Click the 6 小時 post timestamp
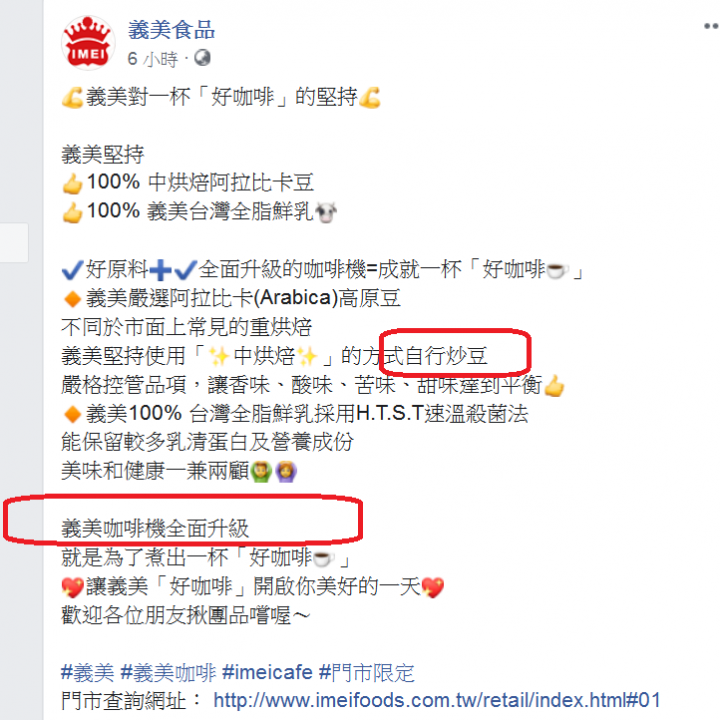This screenshot has height=720, width=720. (152, 59)
